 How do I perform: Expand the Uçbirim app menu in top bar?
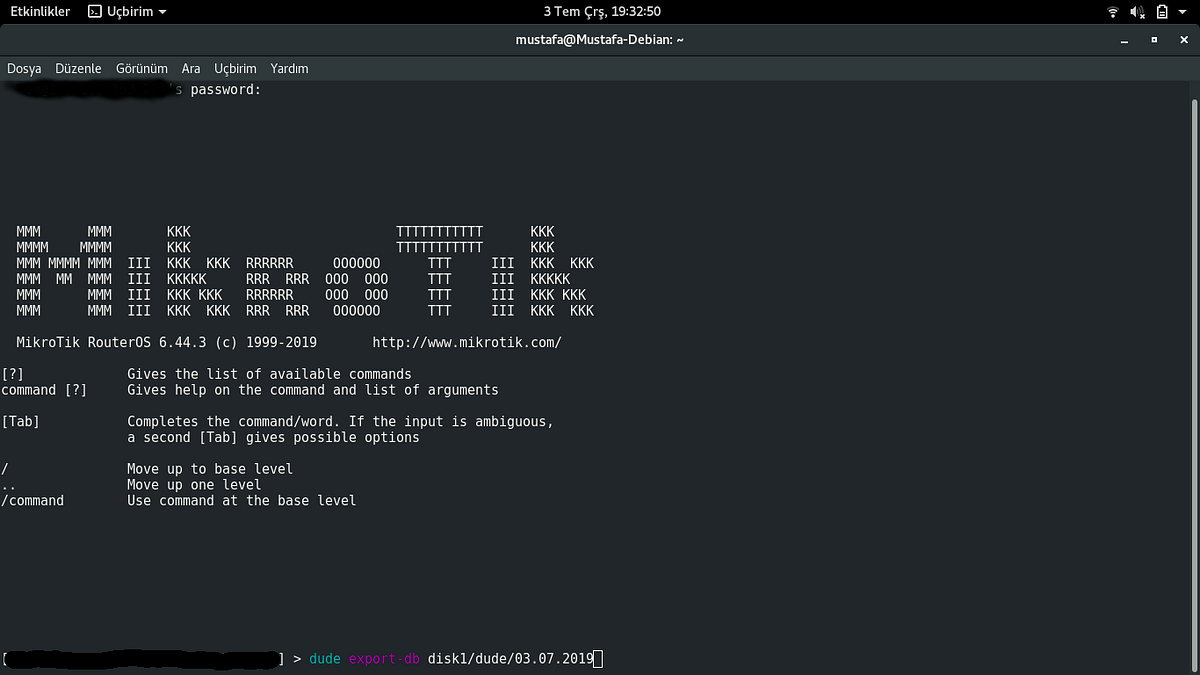(128, 12)
